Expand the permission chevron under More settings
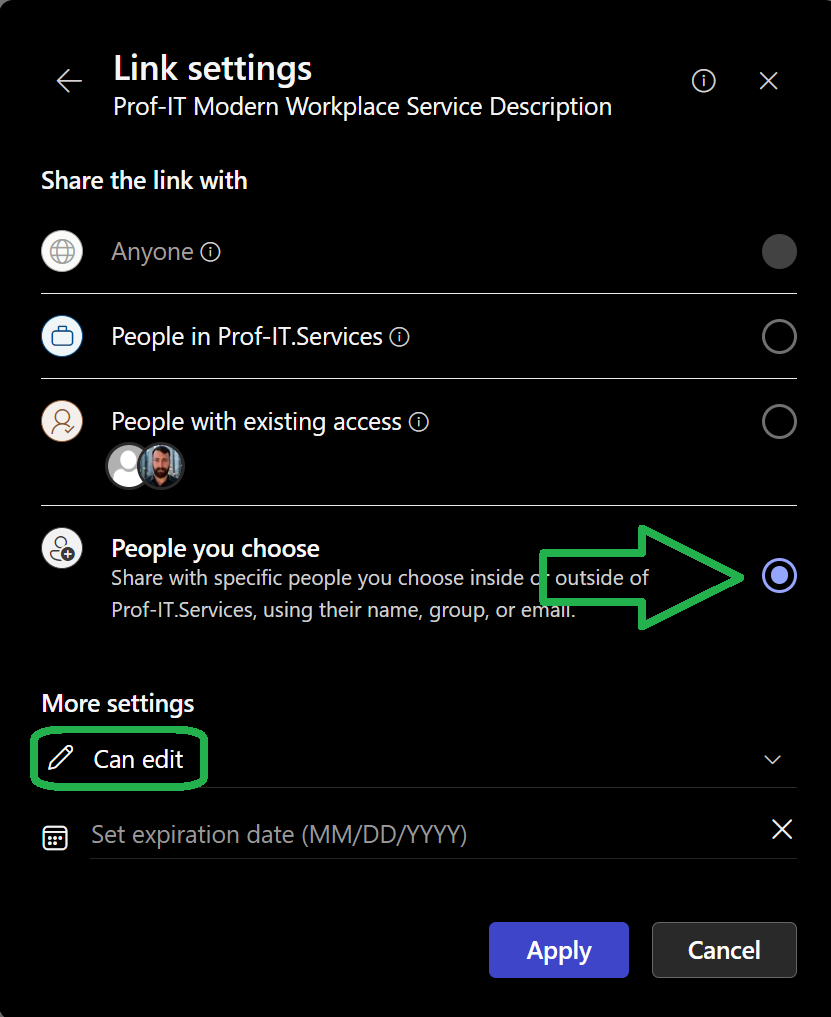This screenshot has height=1017, width=831. pos(772,759)
